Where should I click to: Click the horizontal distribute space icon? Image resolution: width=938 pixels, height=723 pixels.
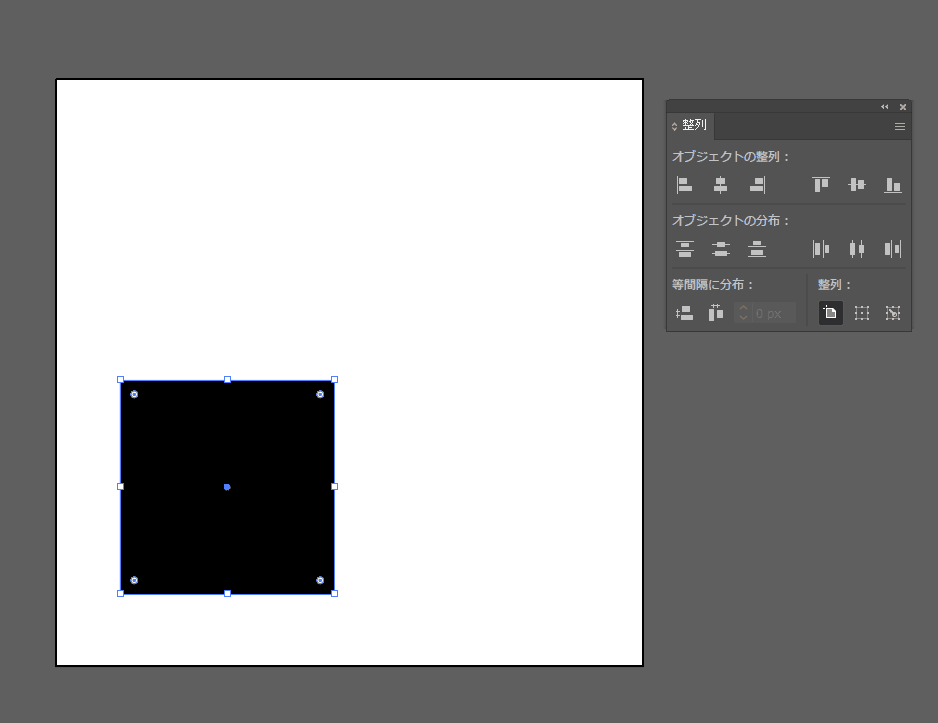pyautogui.click(x=716, y=313)
